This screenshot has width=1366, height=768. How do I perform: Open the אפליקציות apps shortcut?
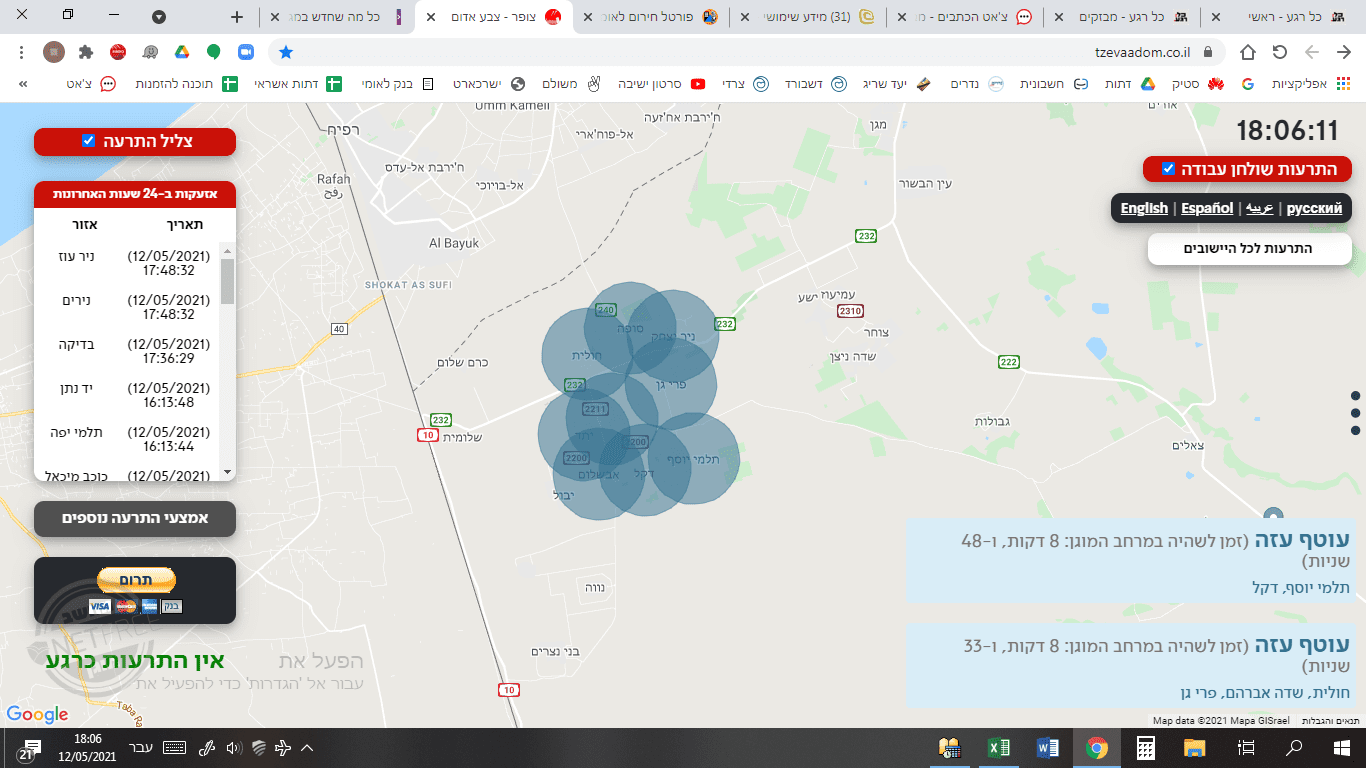(x=1311, y=84)
